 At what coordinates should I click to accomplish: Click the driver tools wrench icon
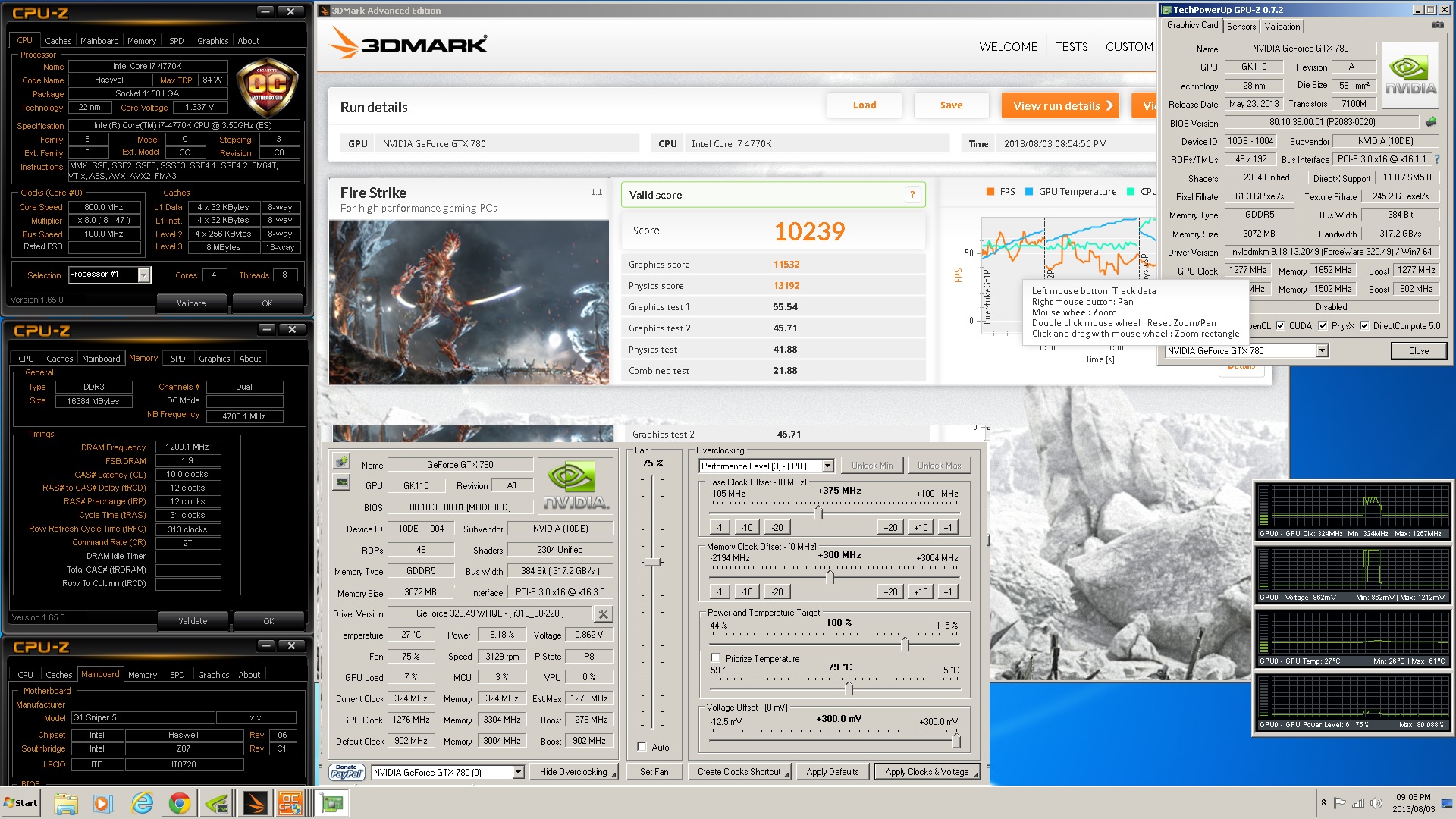(x=603, y=613)
